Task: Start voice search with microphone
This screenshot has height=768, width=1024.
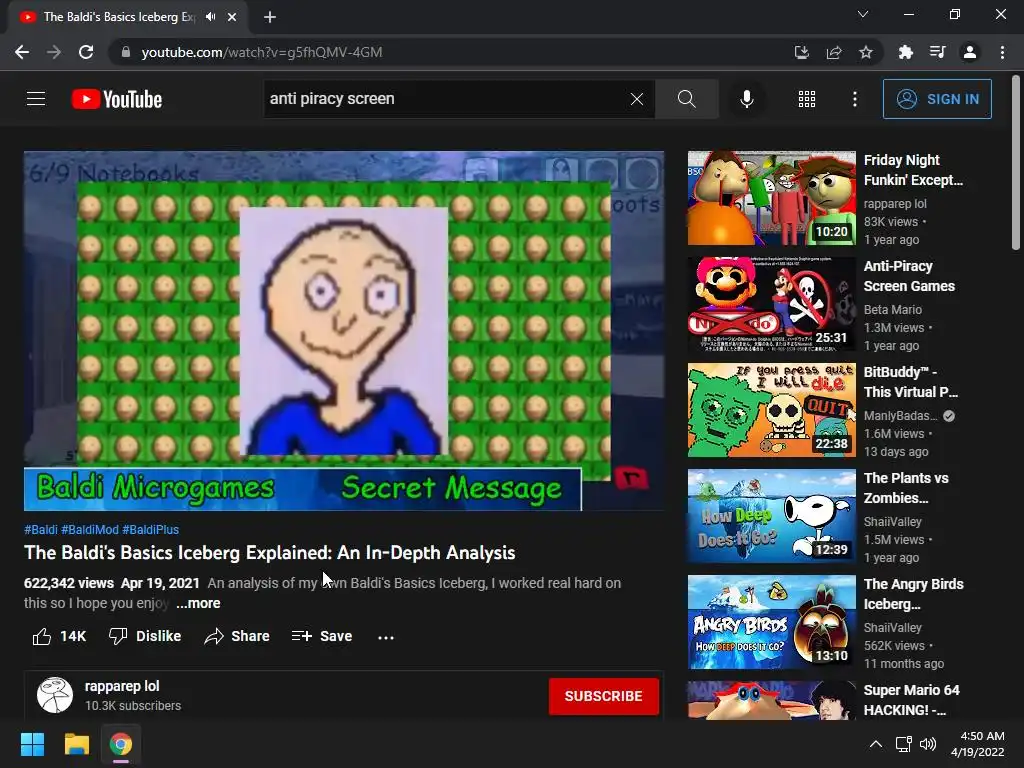Action: (x=746, y=99)
